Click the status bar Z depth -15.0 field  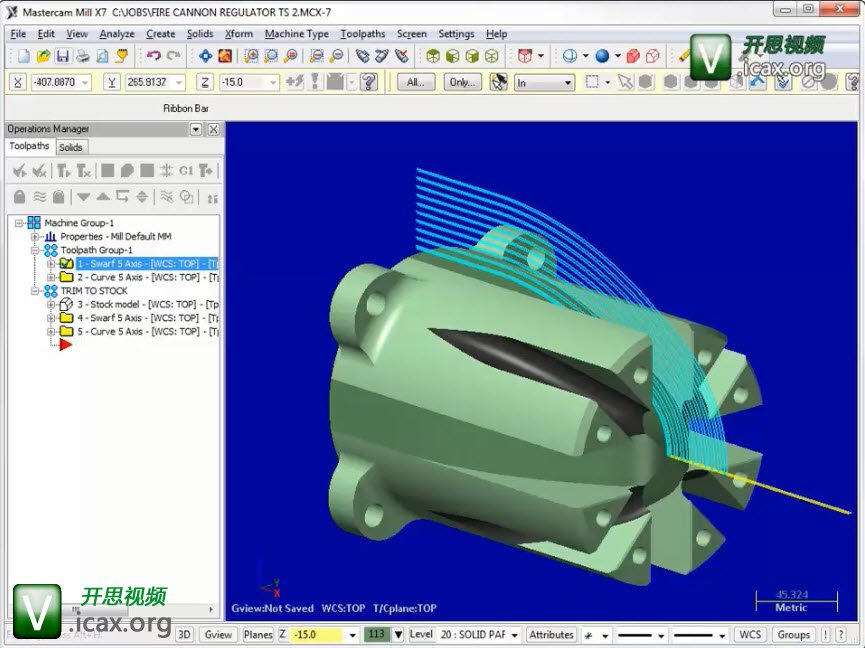pyautogui.click(x=318, y=635)
